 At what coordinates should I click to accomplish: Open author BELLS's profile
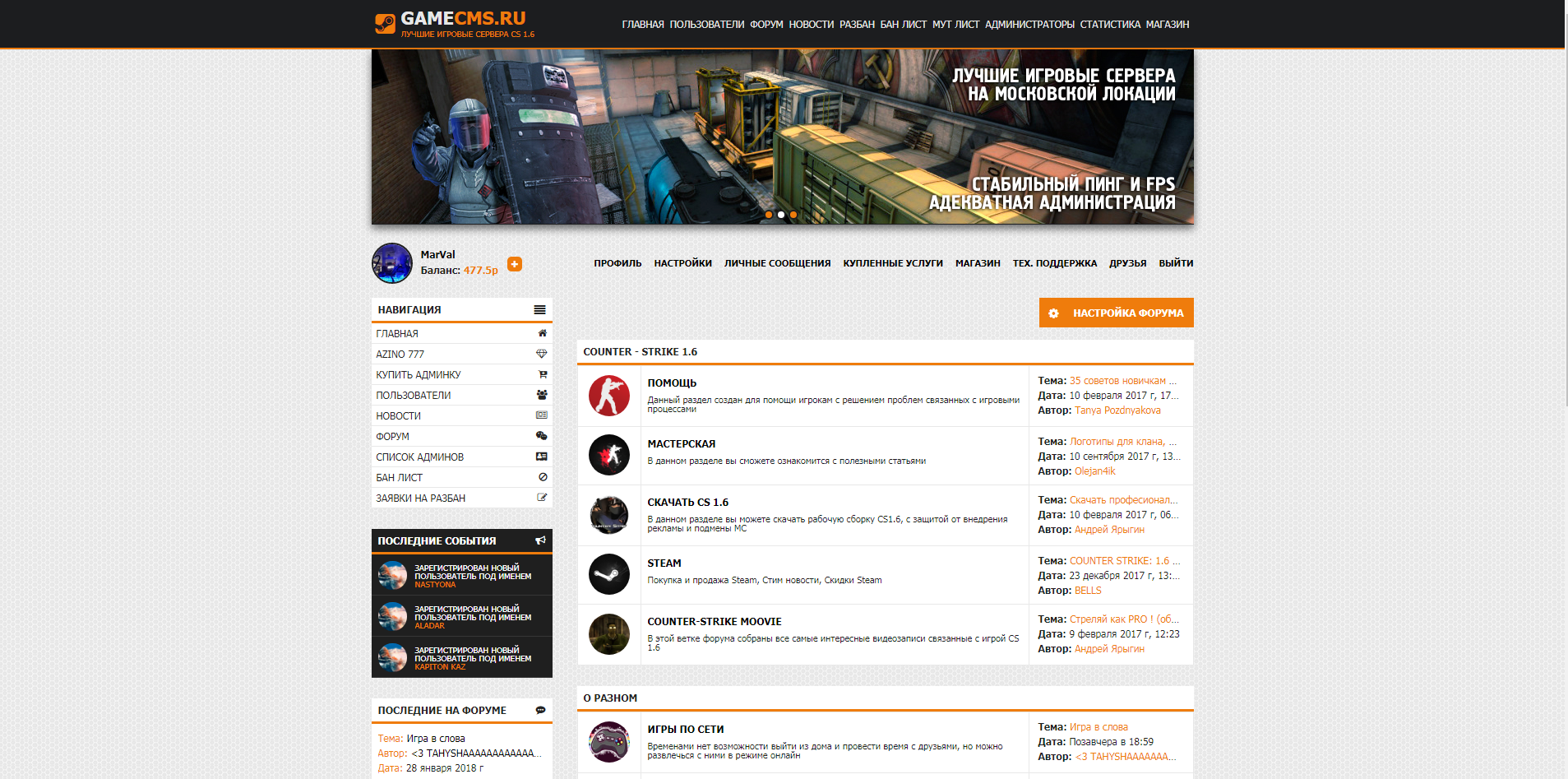point(1088,591)
